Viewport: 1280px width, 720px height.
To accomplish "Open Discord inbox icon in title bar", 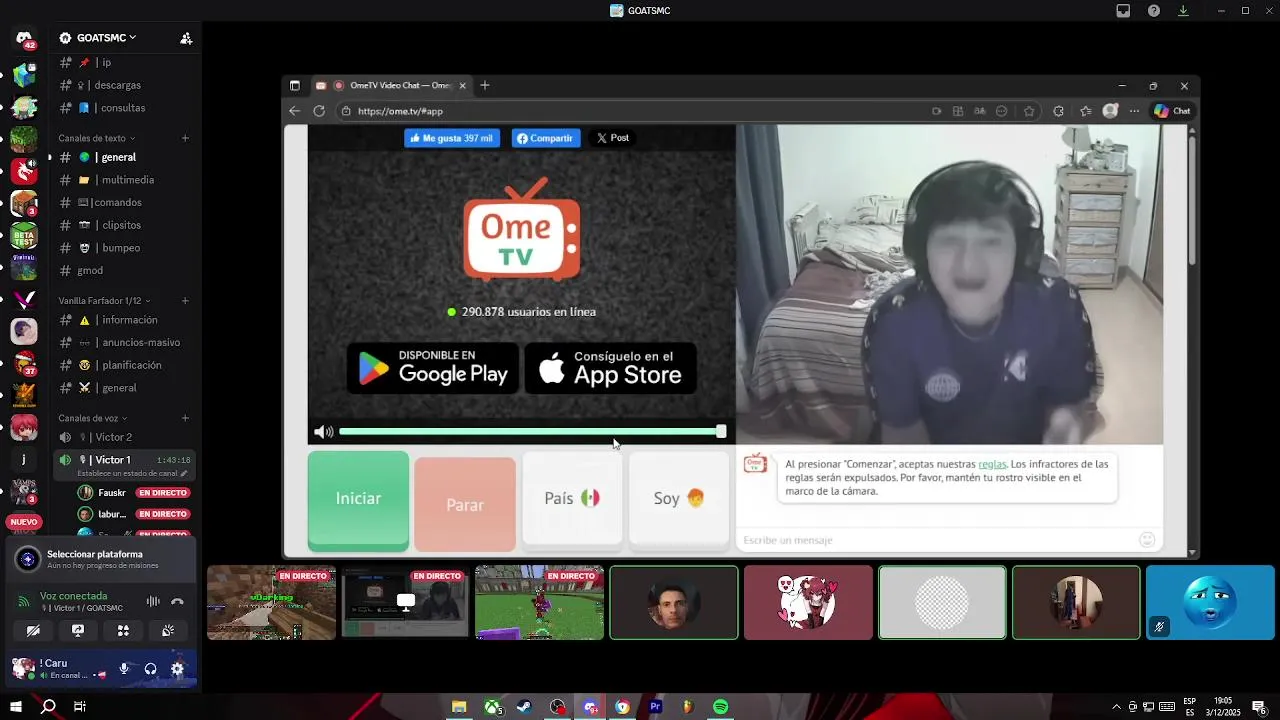I will (1123, 11).
